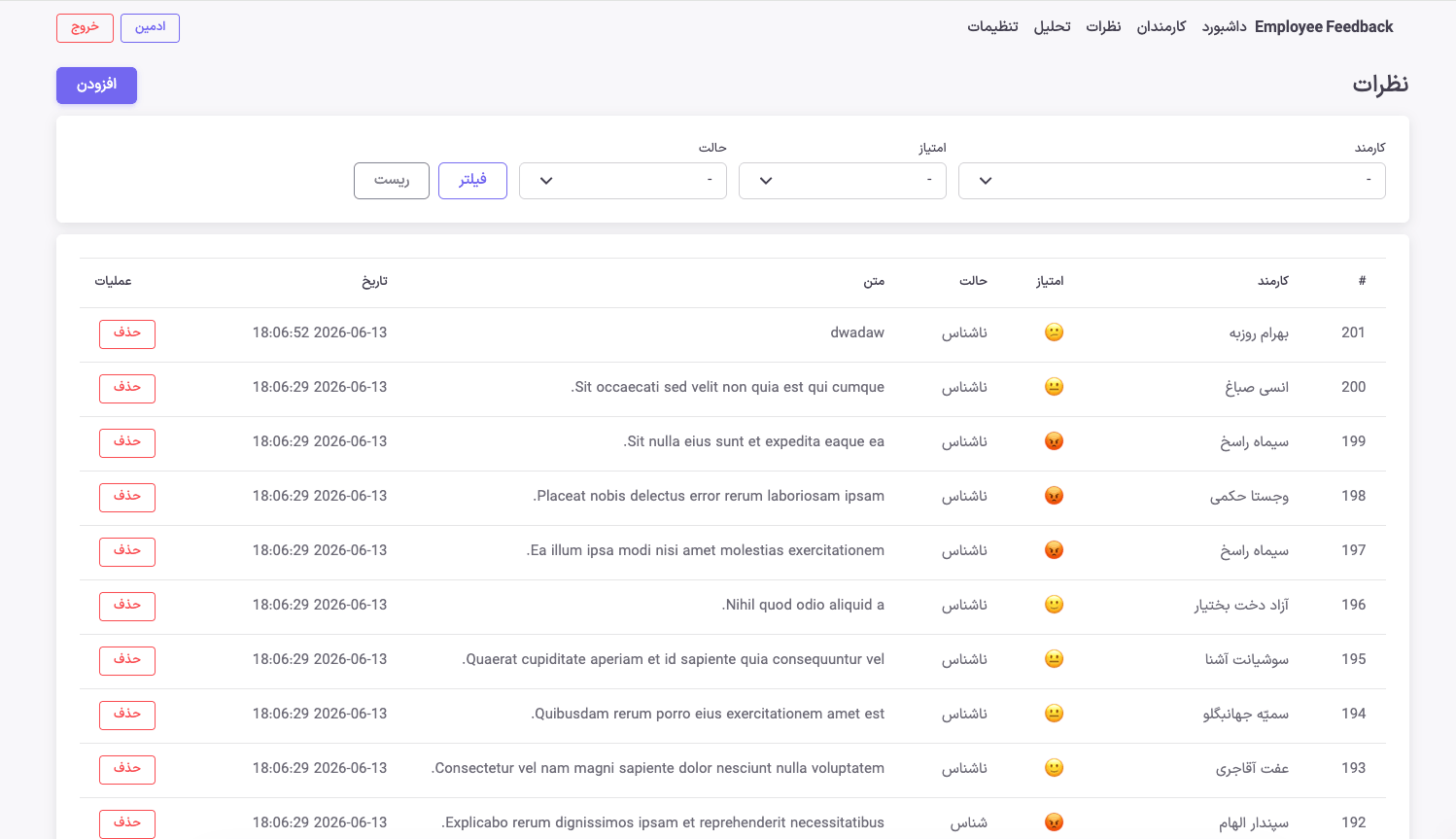Click the rating emoji in row 200
This screenshot has width=1456, height=839.
pos(1054,387)
